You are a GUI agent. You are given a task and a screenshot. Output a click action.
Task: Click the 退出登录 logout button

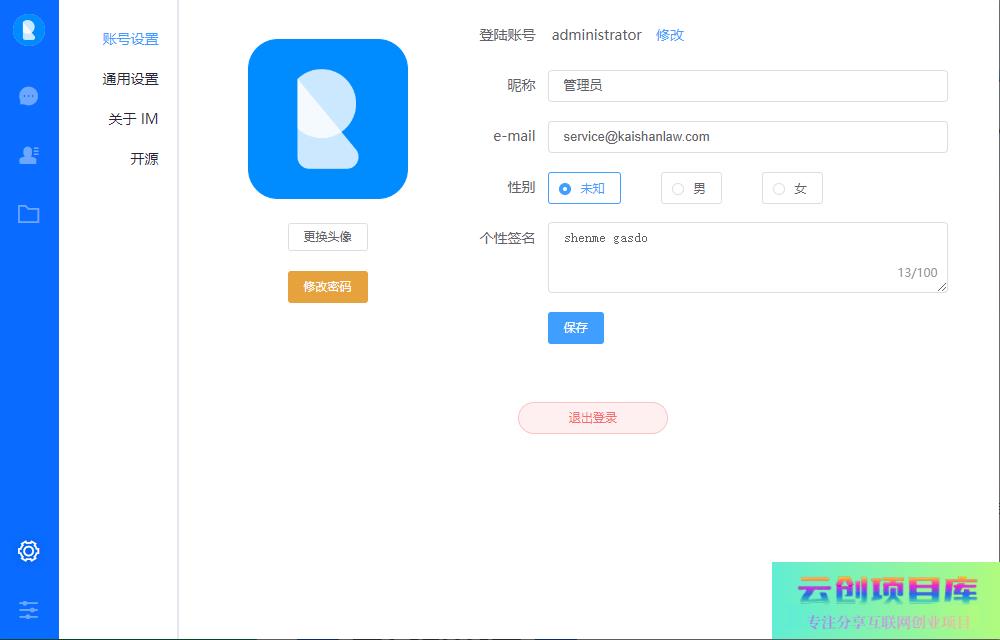[593, 418]
